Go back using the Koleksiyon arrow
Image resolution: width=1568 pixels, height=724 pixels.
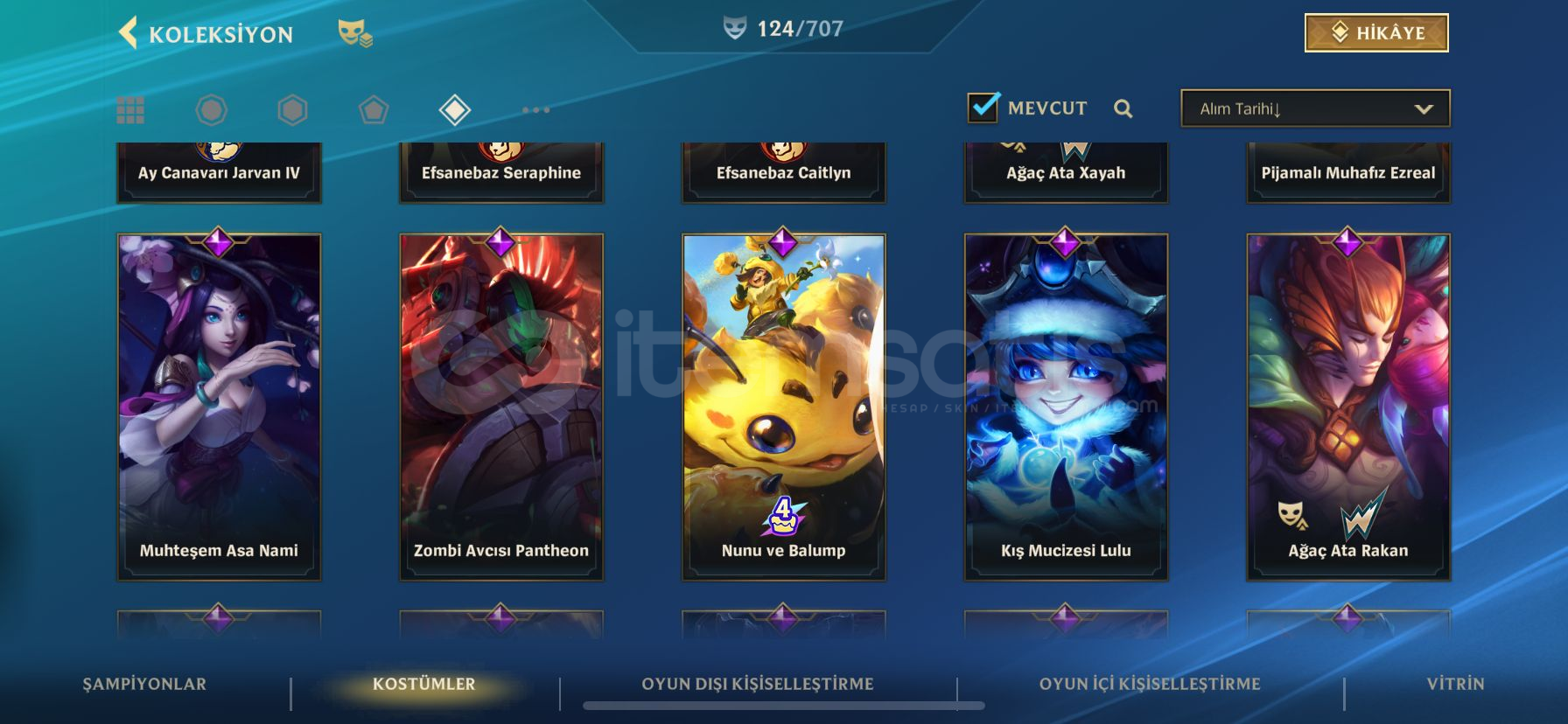129,33
